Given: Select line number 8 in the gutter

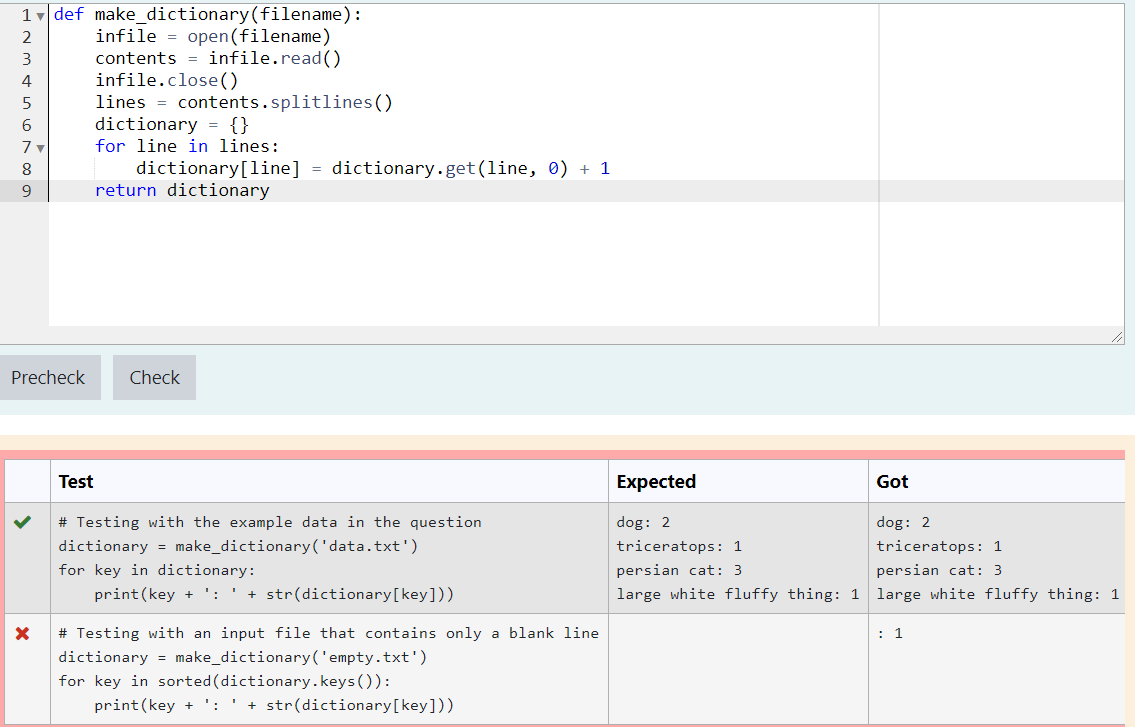Looking at the screenshot, I should (27, 169).
